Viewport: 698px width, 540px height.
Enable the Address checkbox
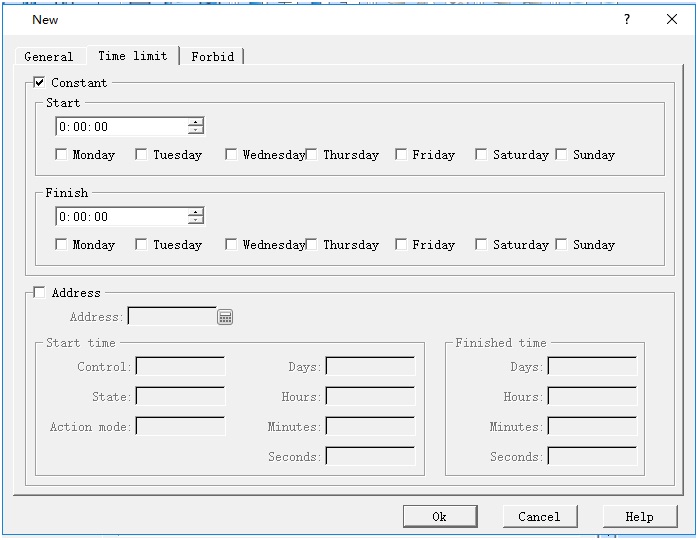pyautogui.click(x=40, y=293)
